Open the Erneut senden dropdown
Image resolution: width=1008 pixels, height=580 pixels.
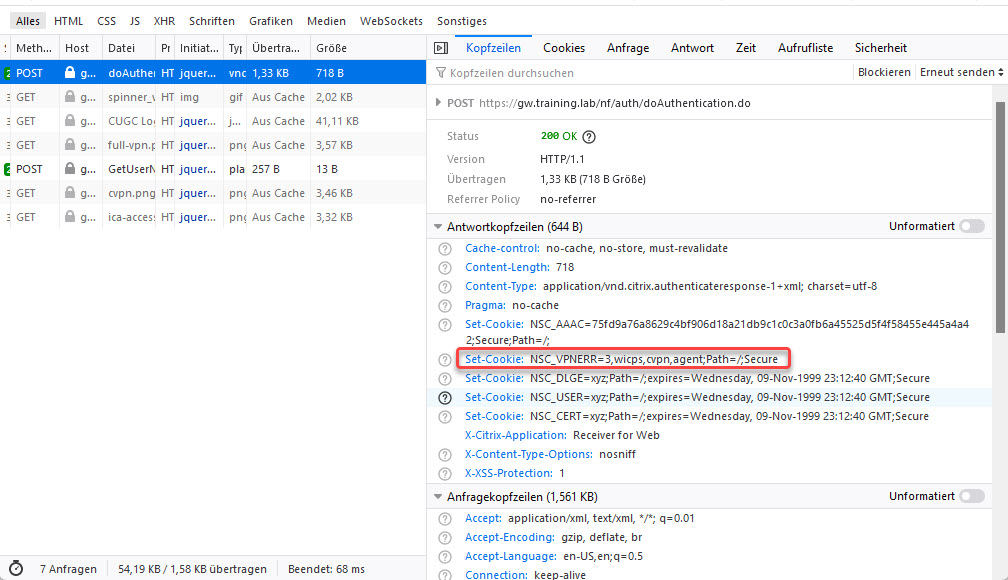(x=961, y=72)
